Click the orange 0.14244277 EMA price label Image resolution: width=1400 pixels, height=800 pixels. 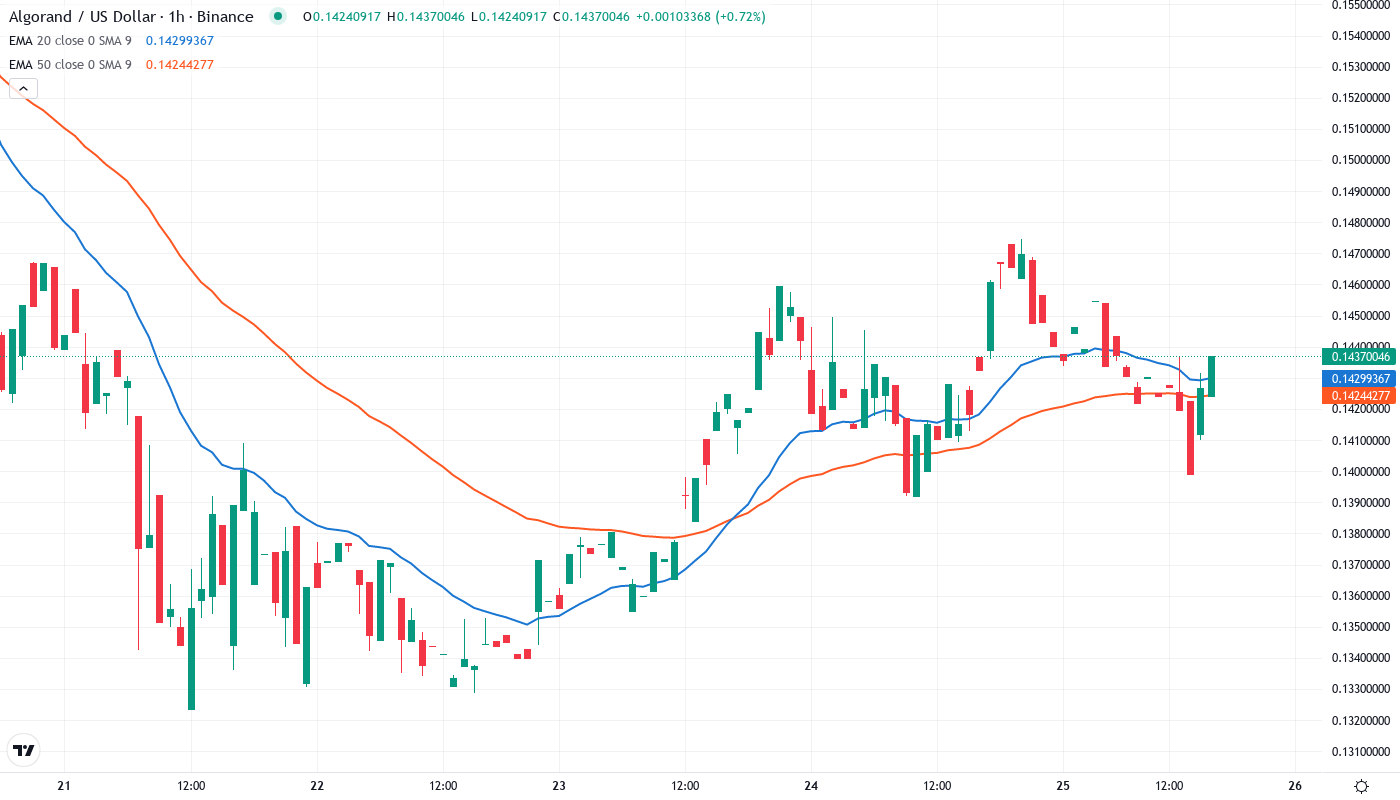(x=1357, y=396)
